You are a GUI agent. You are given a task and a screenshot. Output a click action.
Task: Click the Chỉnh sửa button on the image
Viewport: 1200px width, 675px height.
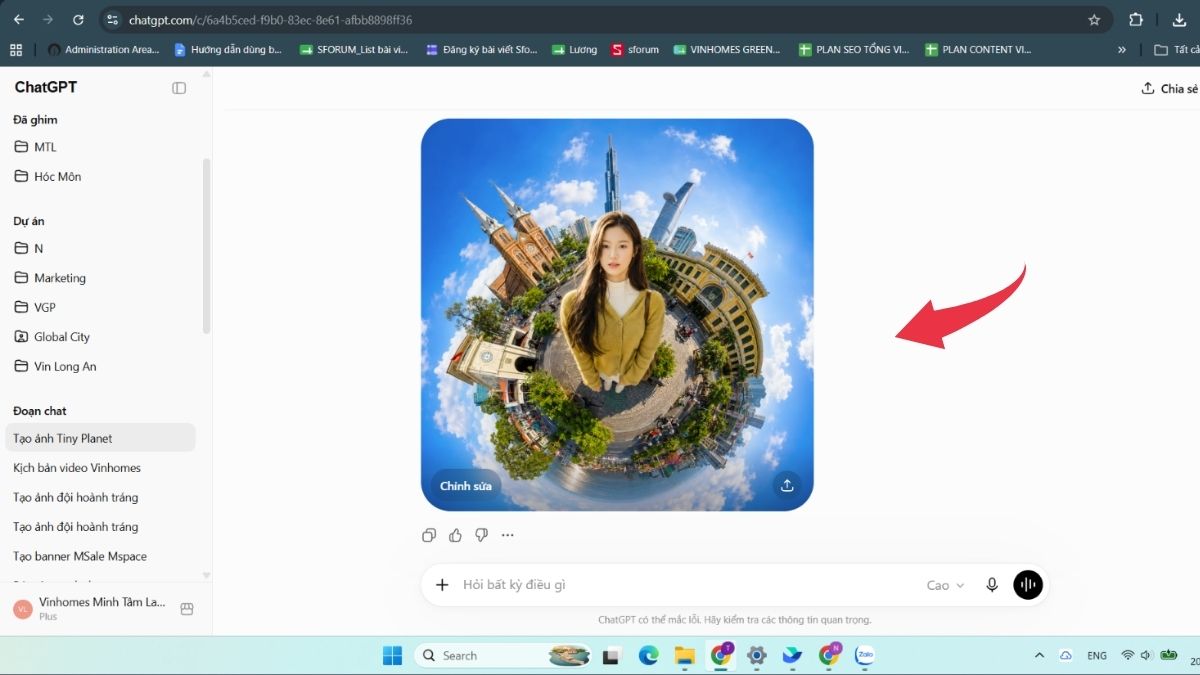(x=466, y=486)
